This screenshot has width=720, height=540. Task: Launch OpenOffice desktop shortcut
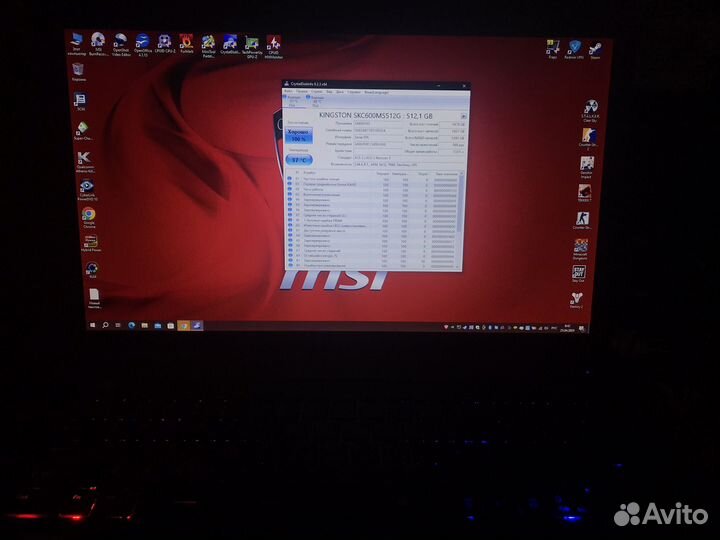[143, 45]
